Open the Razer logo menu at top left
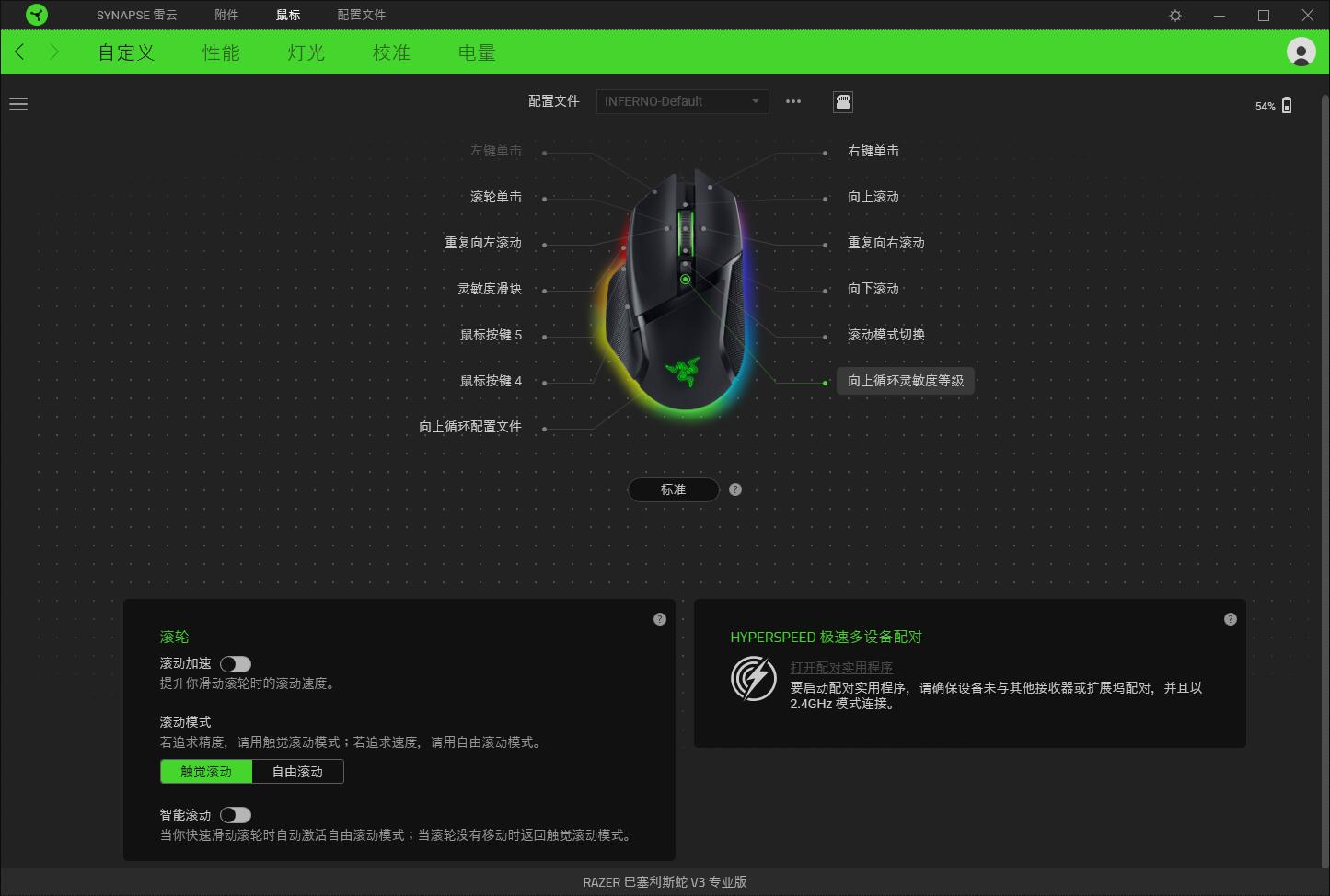Image resolution: width=1330 pixels, height=896 pixels. (x=37, y=15)
